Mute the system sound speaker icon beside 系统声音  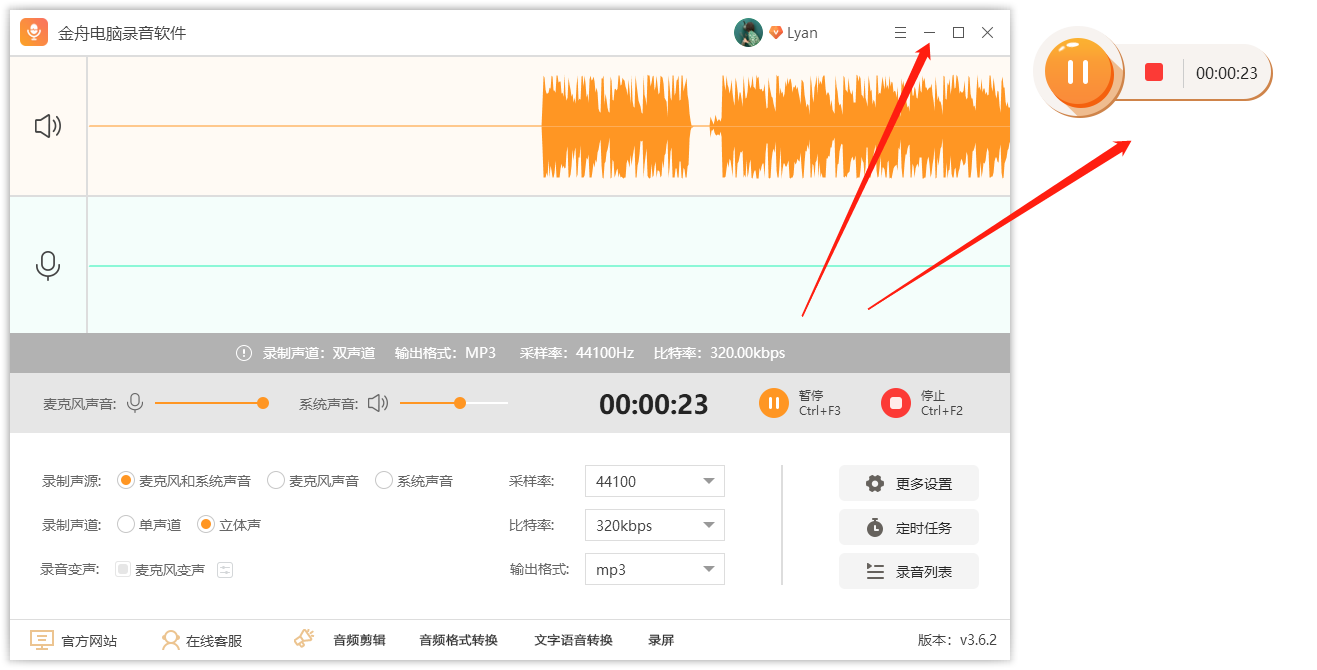377,403
